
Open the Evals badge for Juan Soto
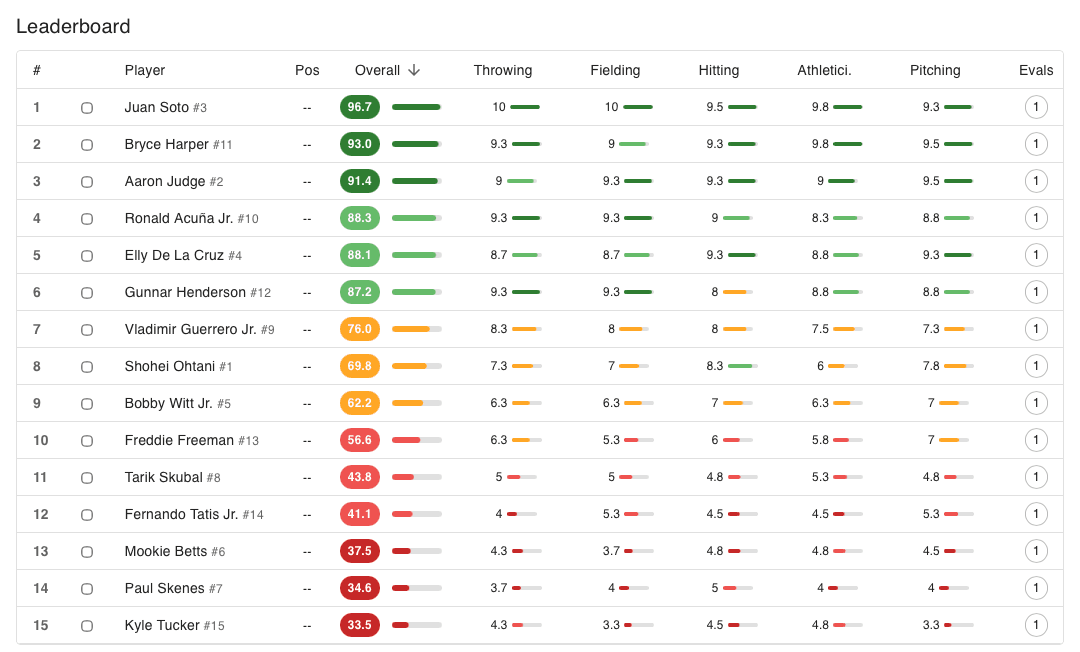[1037, 107]
